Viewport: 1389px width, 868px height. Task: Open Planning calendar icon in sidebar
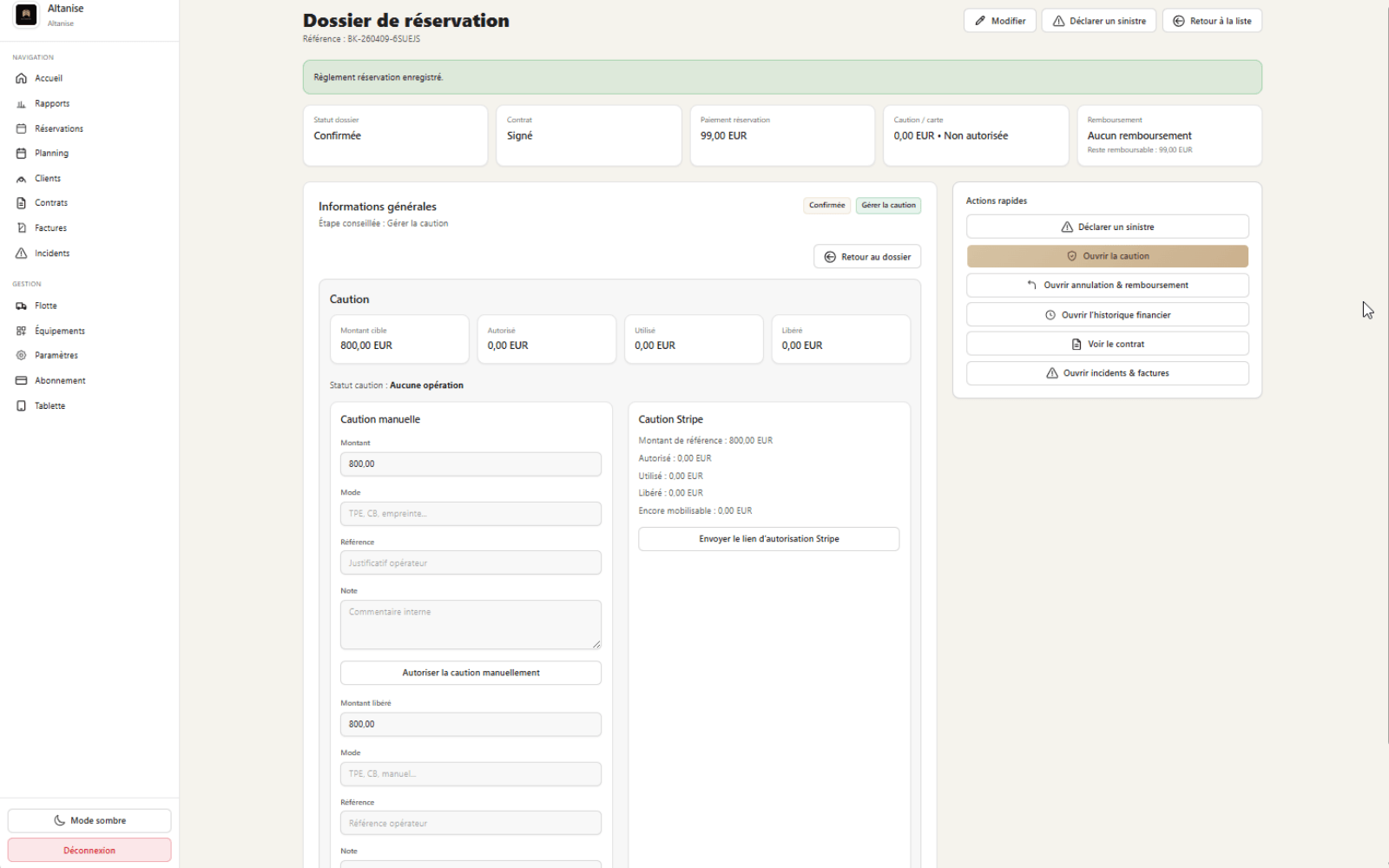(22, 154)
